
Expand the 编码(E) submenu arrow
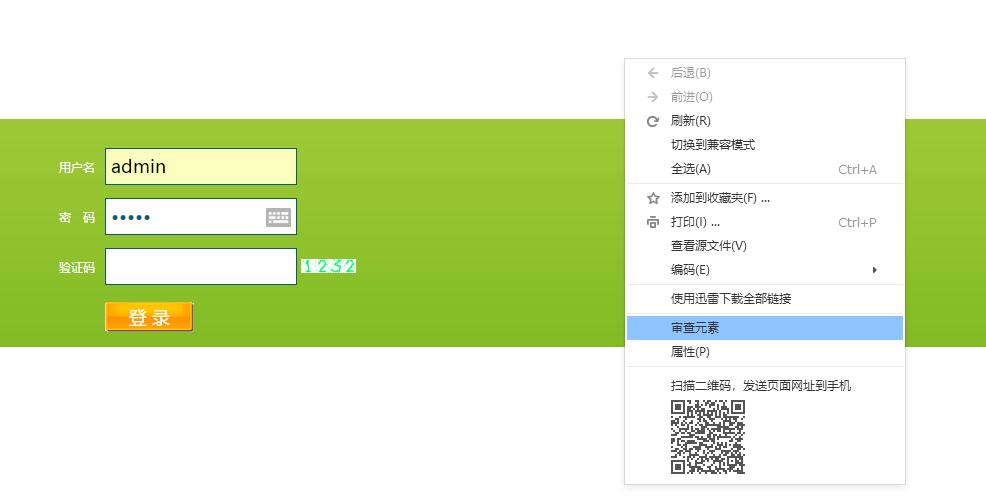(x=874, y=270)
